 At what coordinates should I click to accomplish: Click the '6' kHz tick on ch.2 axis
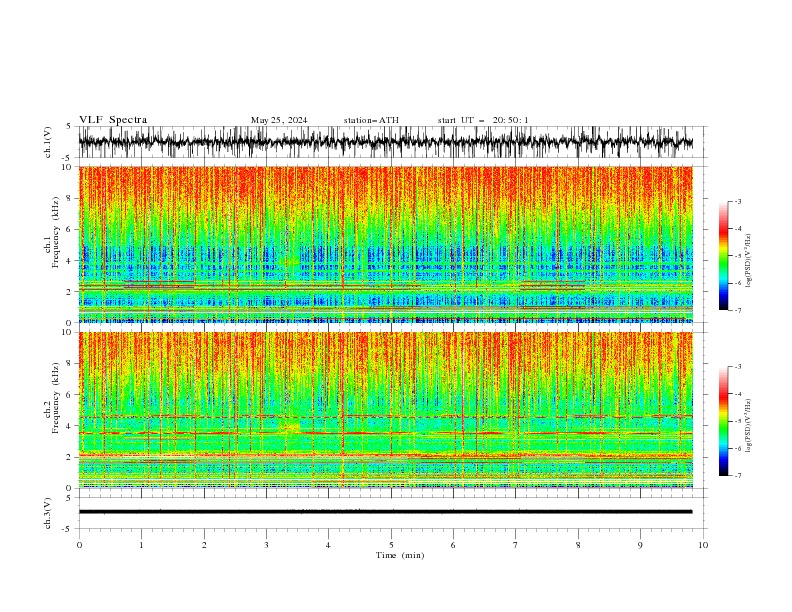pos(70,395)
